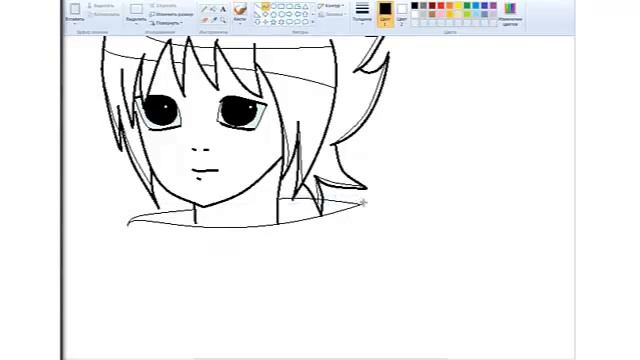Open the line Thickness (Толщина) dropdown
Viewport: 640px width, 360px height.
pyautogui.click(x=362, y=13)
